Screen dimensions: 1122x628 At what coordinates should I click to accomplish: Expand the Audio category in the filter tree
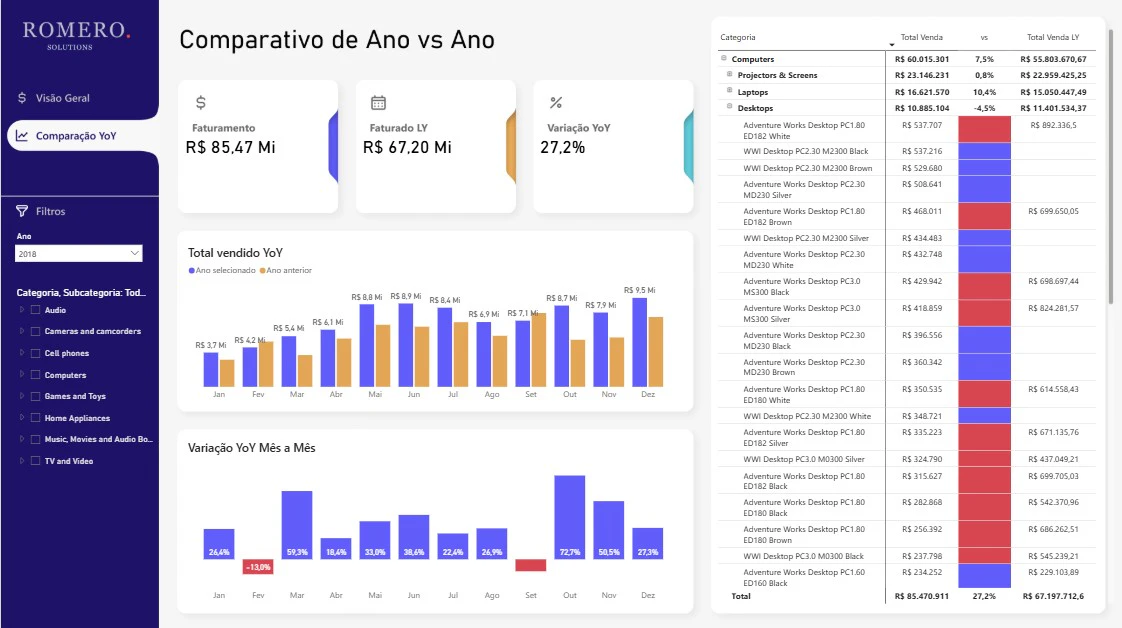[21, 310]
